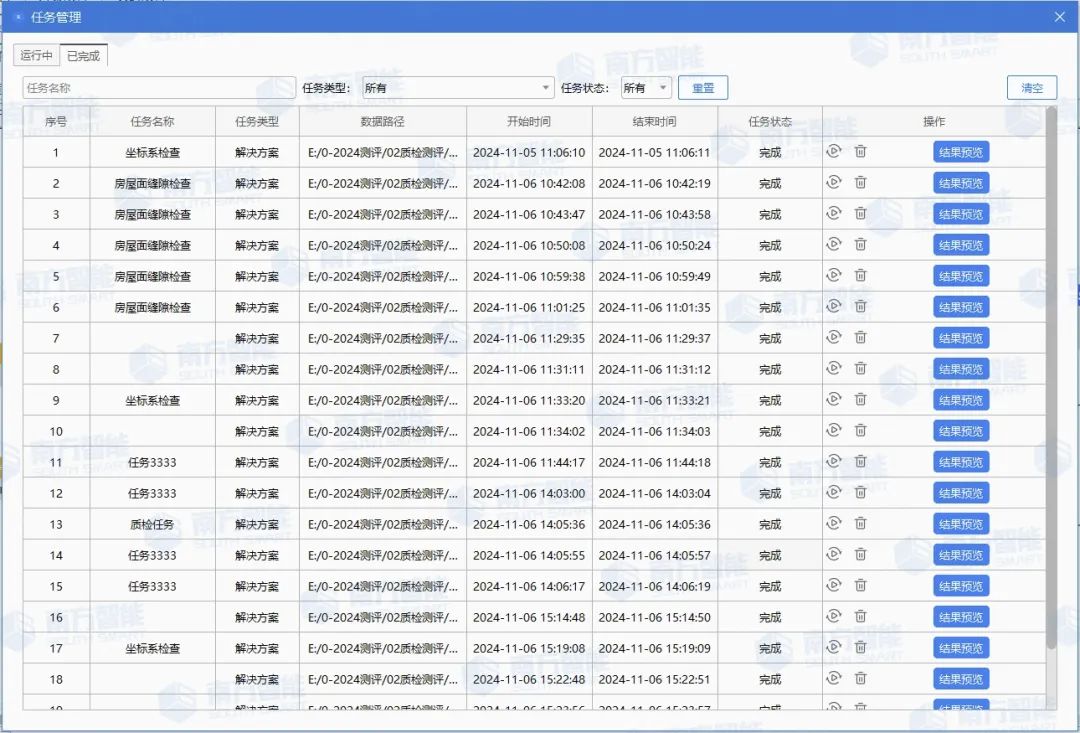Remove row 2 using its trash icon
Screen dimensions: 1080x733
860,183
